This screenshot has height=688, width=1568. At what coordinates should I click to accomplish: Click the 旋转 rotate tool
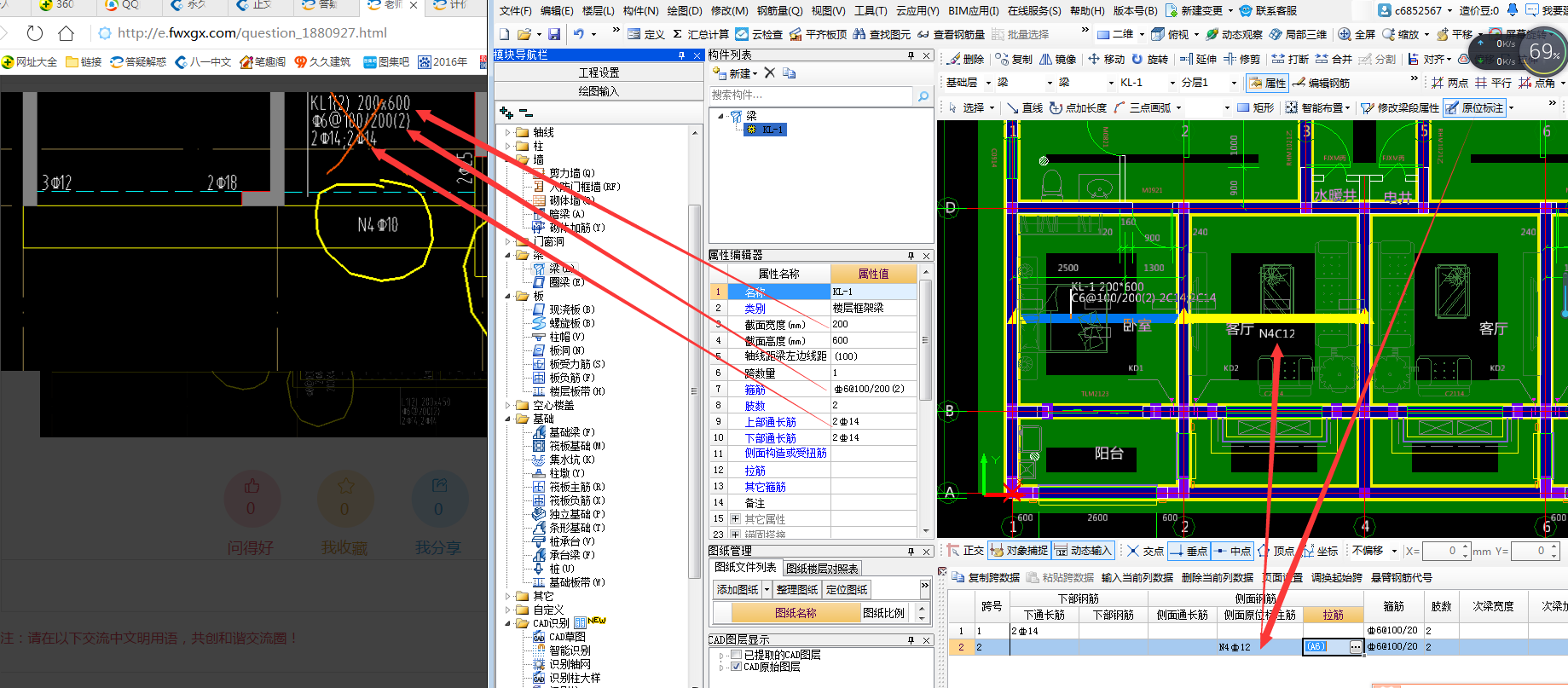[x=1149, y=59]
